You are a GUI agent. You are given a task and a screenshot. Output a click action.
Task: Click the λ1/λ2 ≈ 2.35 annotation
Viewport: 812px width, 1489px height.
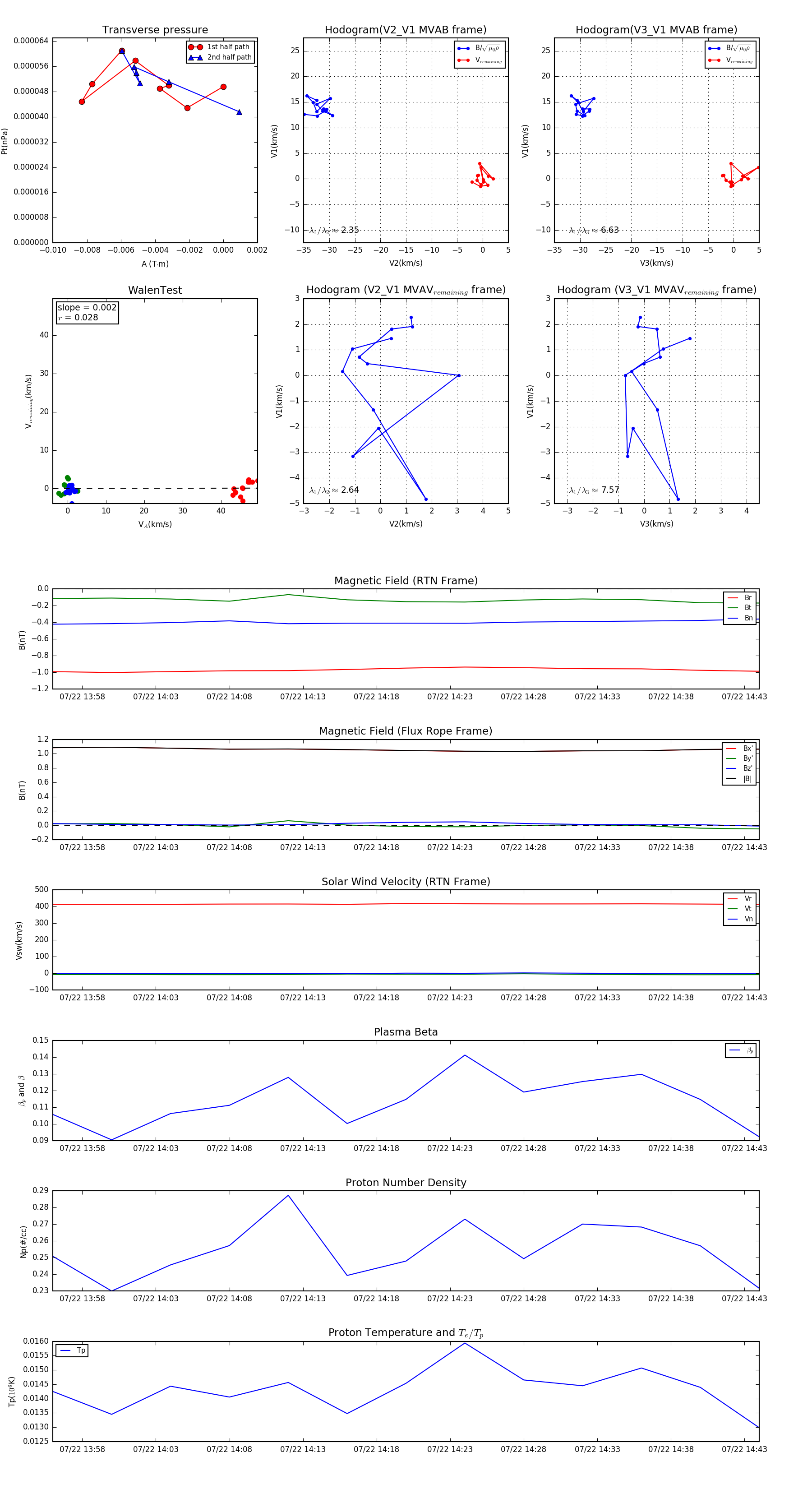coord(334,230)
